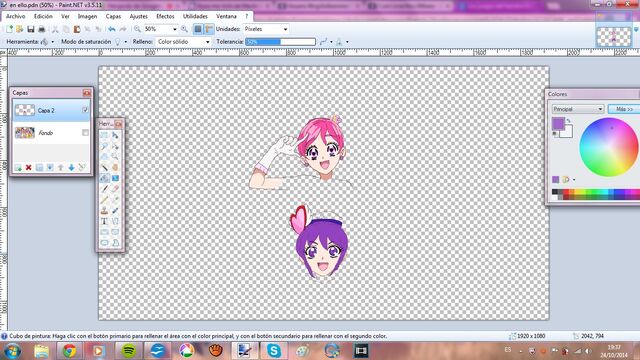Click the Print icon

(x=41, y=29)
